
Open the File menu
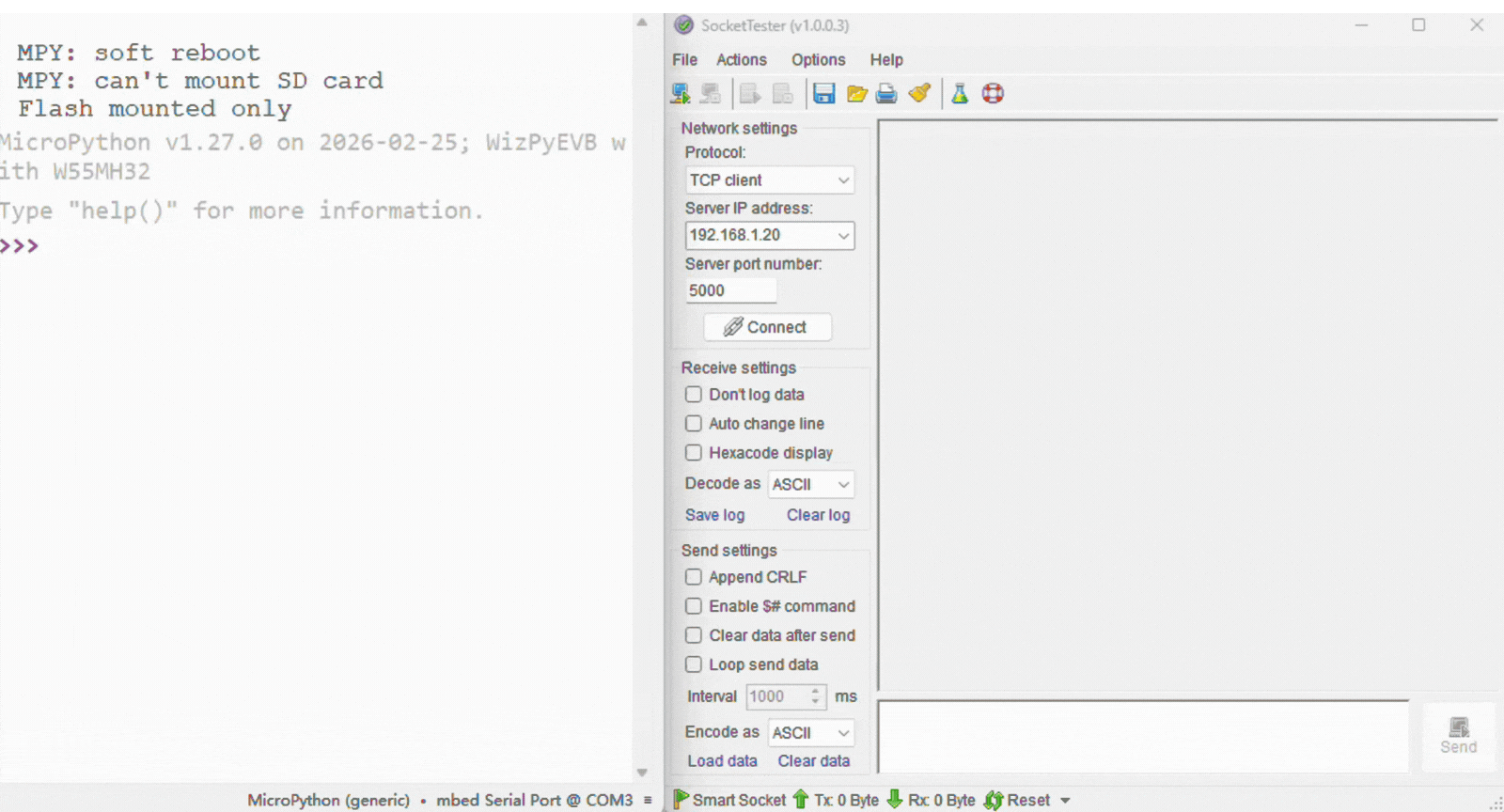click(x=684, y=59)
